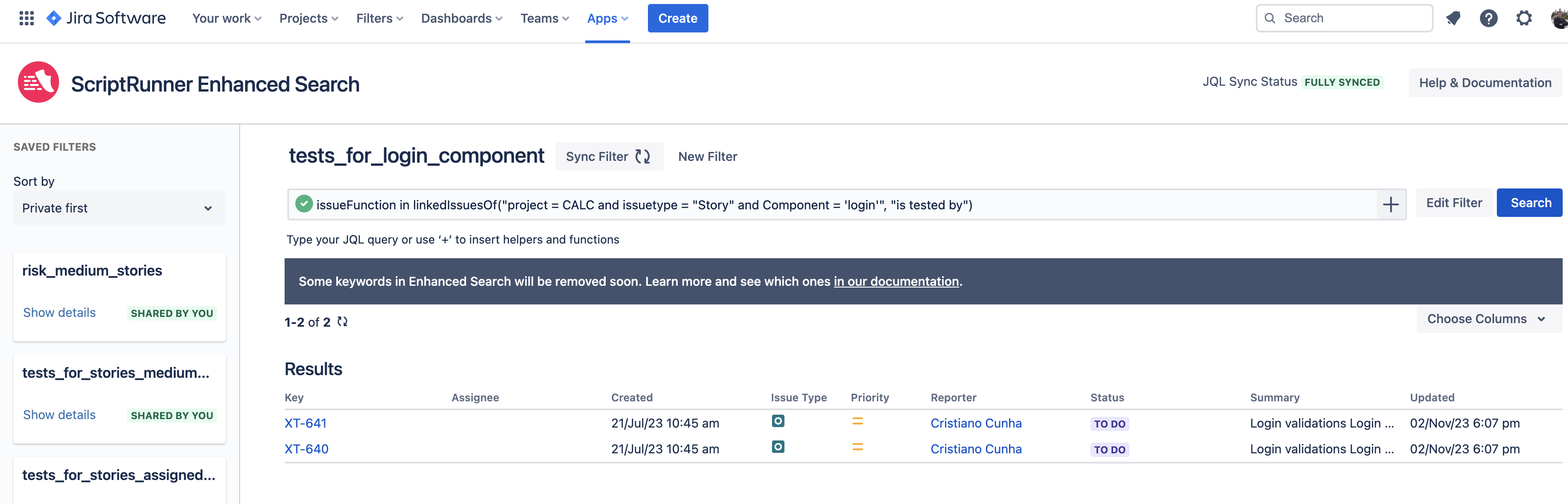Click the medium priority icon for XT-640
The image size is (1568, 504).
click(x=858, y=447)
